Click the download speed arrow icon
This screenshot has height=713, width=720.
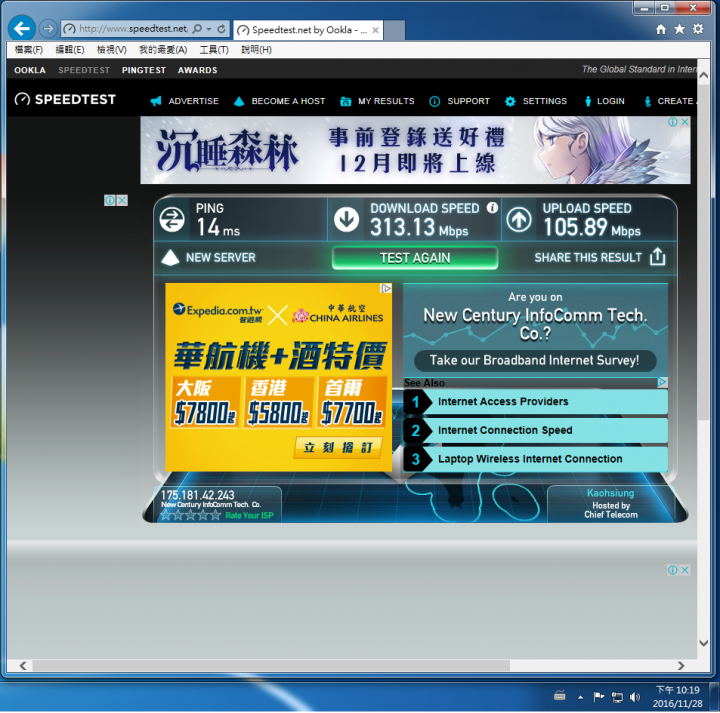346,219
